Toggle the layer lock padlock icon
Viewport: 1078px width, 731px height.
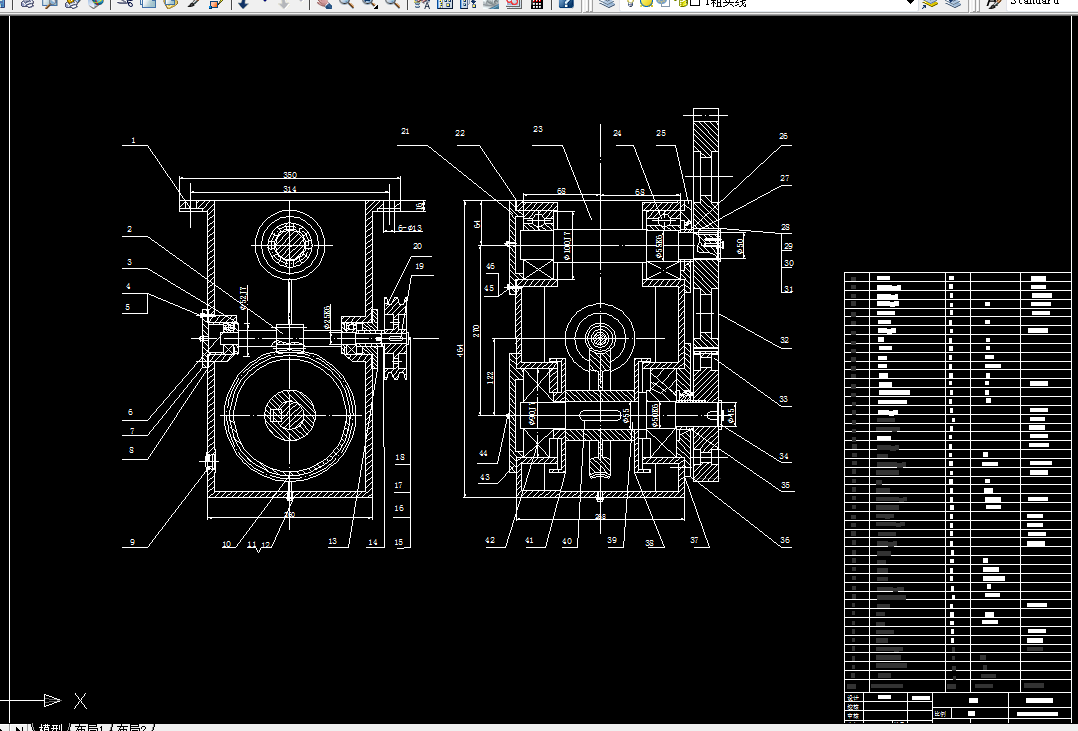tap(682, 3)
